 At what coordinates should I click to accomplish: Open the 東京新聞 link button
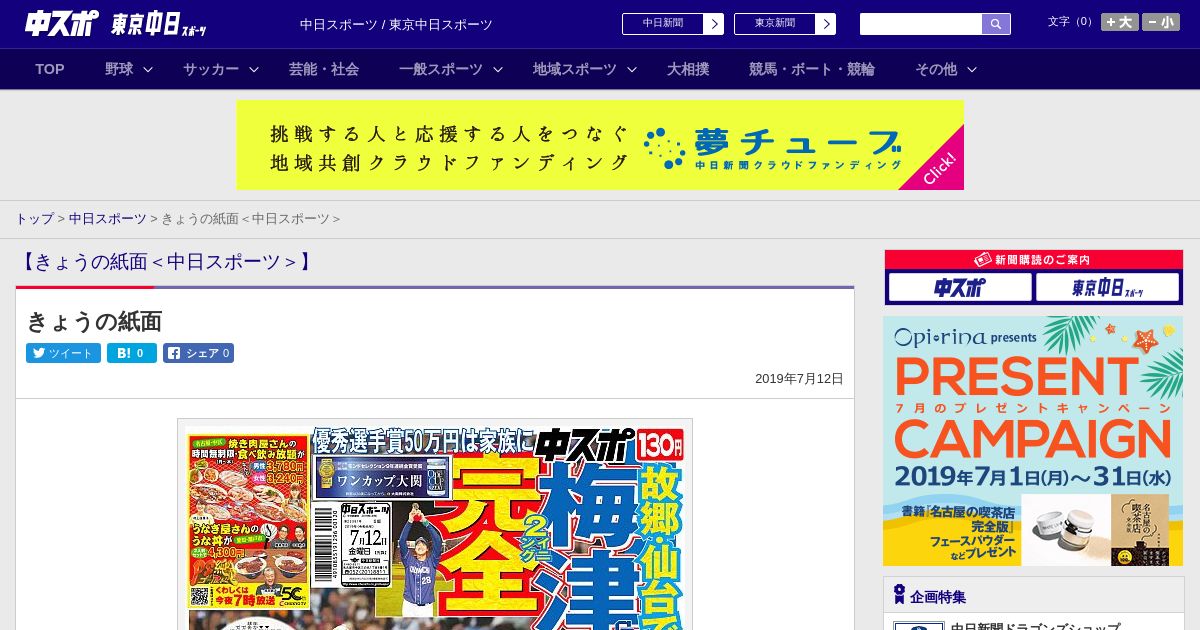coord(774,24)
